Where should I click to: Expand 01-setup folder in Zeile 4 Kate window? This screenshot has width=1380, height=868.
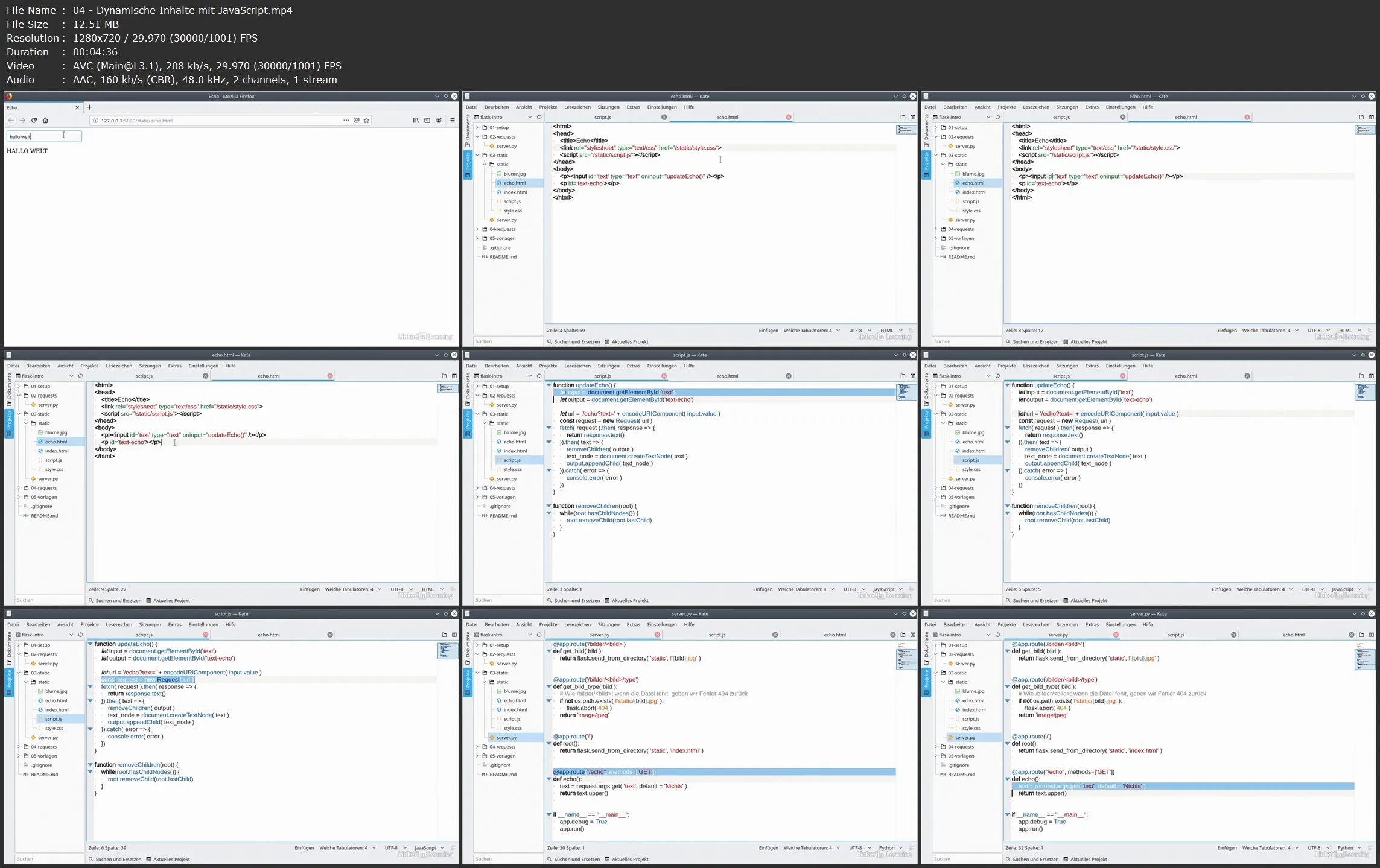point(477,128)
